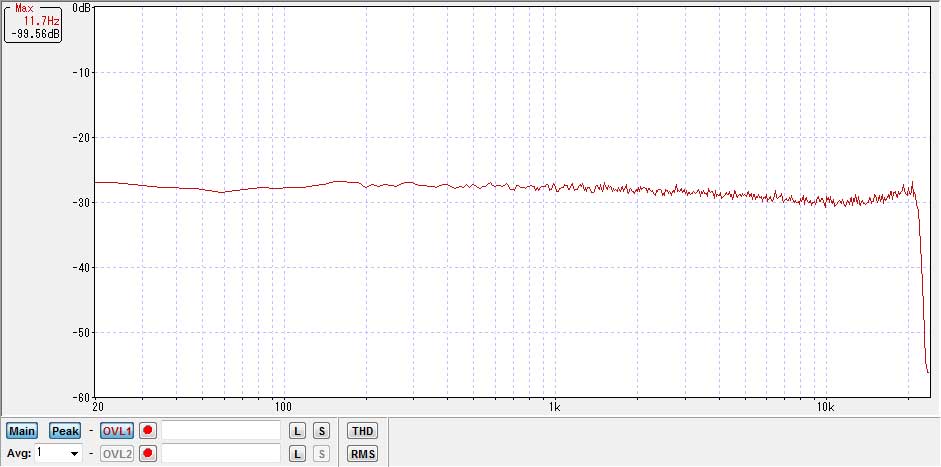The height and width of the screenshot is (467, 941).
Task: Click the OVL2 overlay name text field
Action: pyautogui.click(x=221, y=454)
